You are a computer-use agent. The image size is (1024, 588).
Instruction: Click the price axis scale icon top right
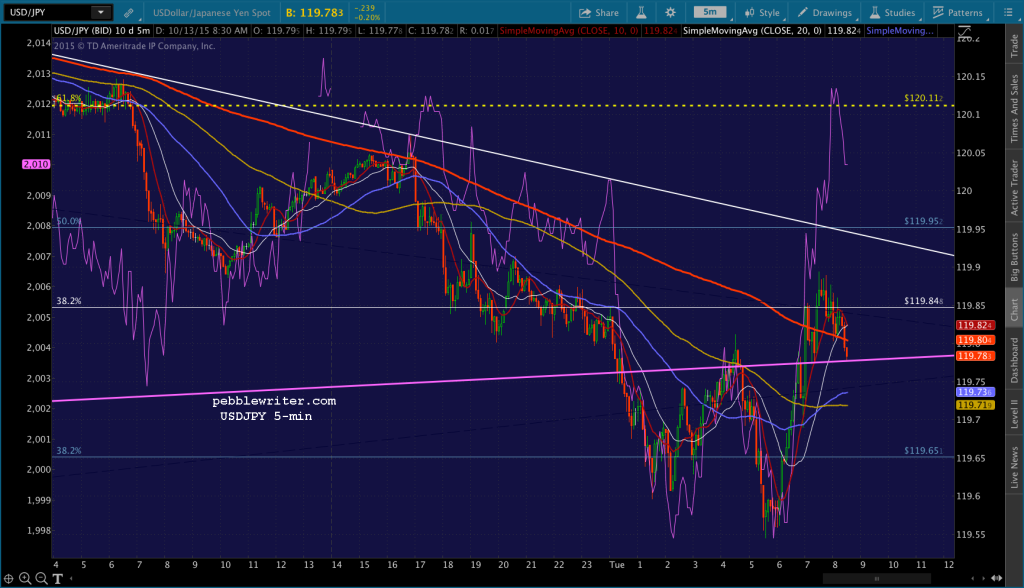click(964, 31)
